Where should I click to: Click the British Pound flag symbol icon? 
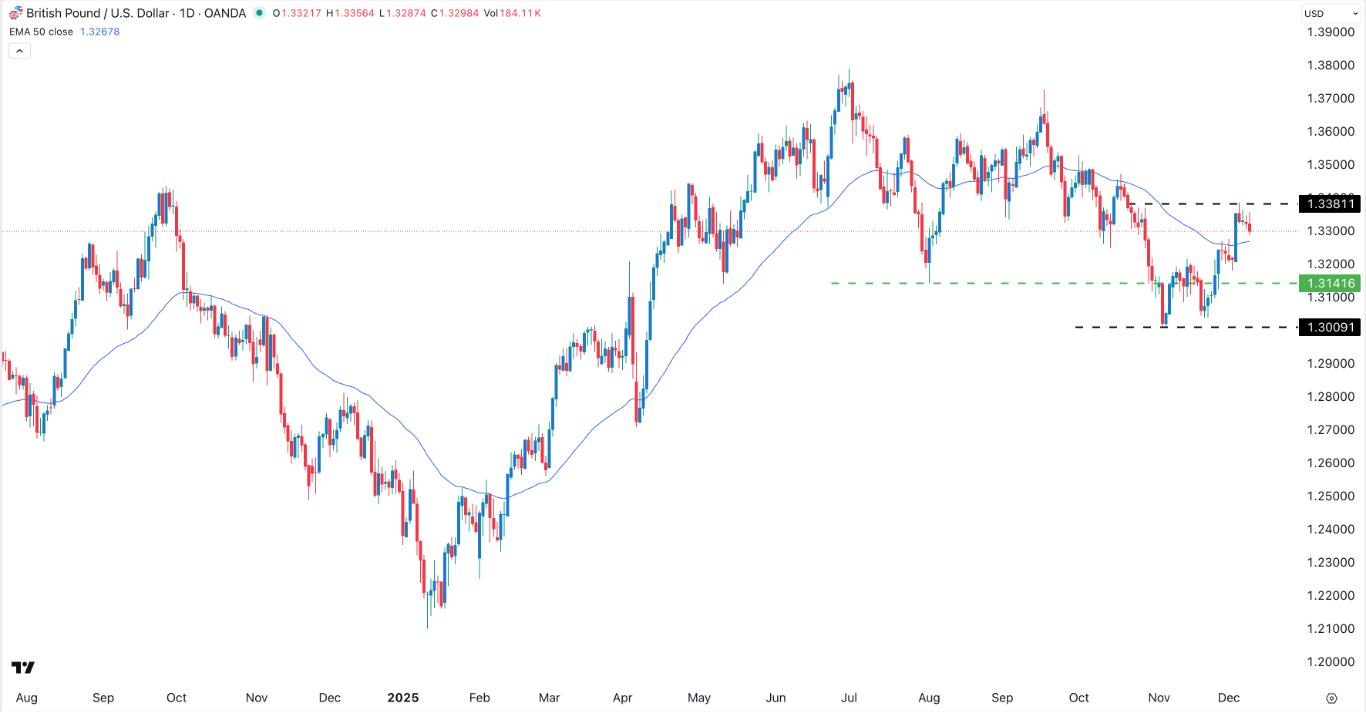(14, 13)
